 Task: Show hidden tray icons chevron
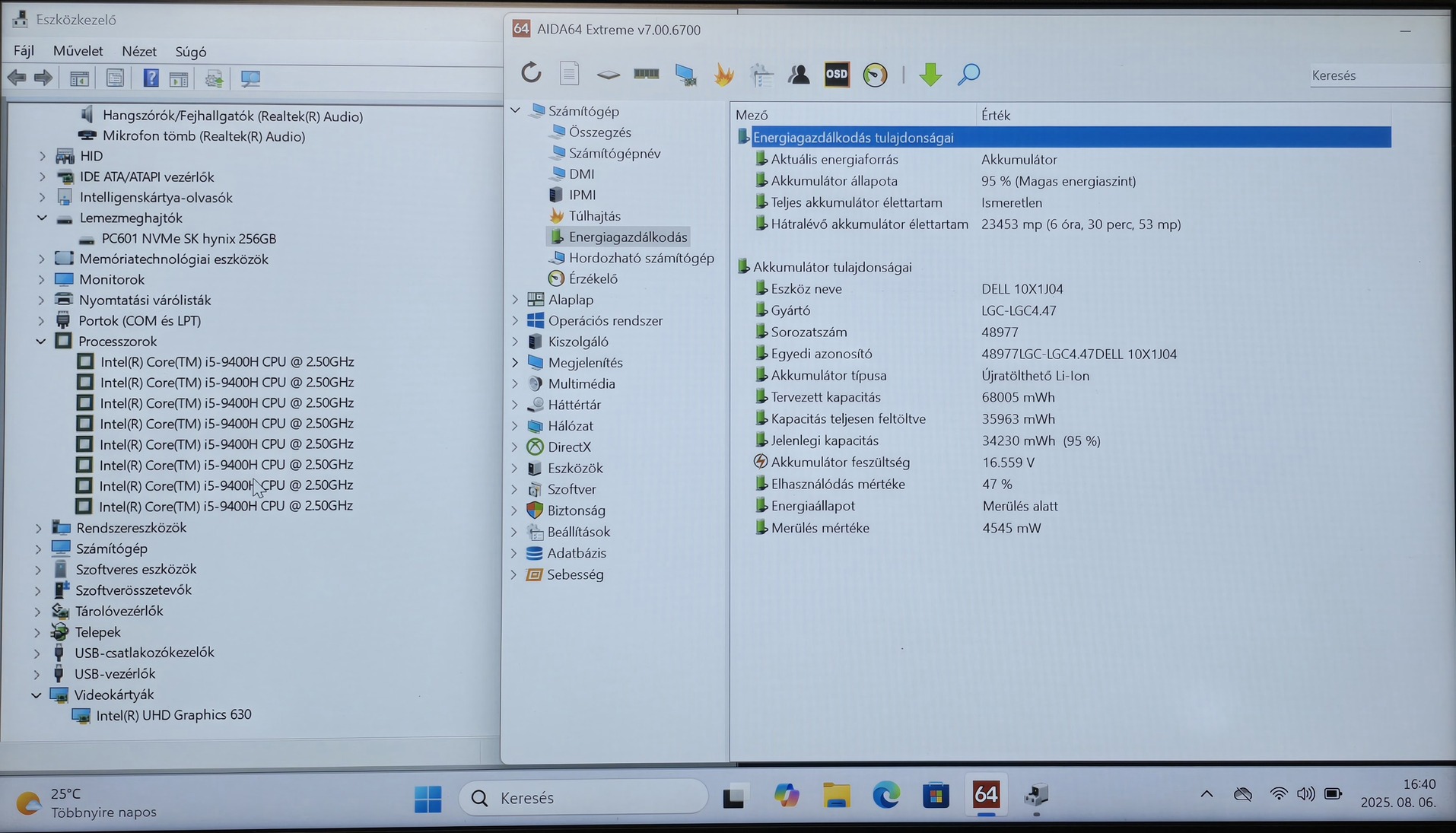(1206, 794)
